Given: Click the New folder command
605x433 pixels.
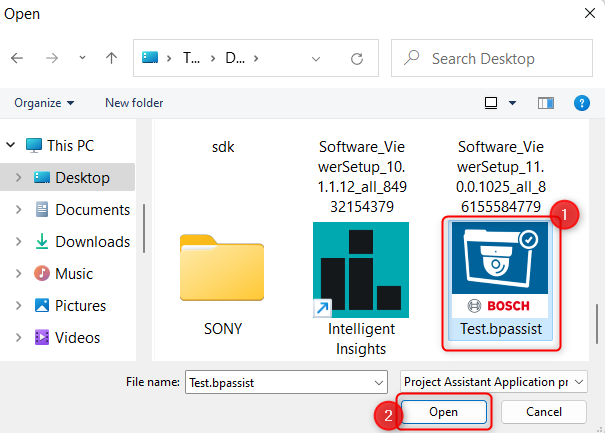Looking at the screenshot, I should [134, 103].
